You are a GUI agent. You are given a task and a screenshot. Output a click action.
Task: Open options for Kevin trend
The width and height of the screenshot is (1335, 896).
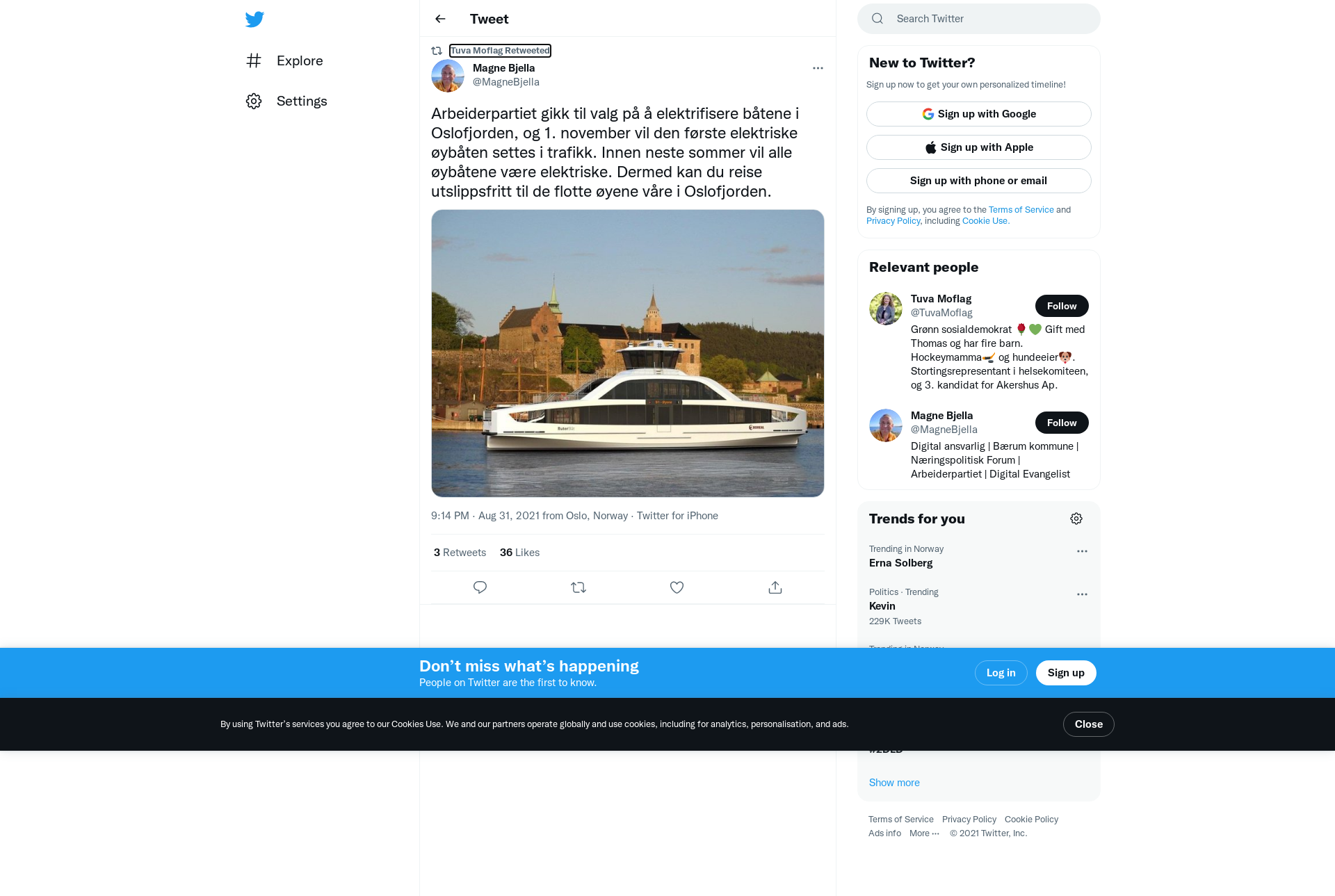1082,594
